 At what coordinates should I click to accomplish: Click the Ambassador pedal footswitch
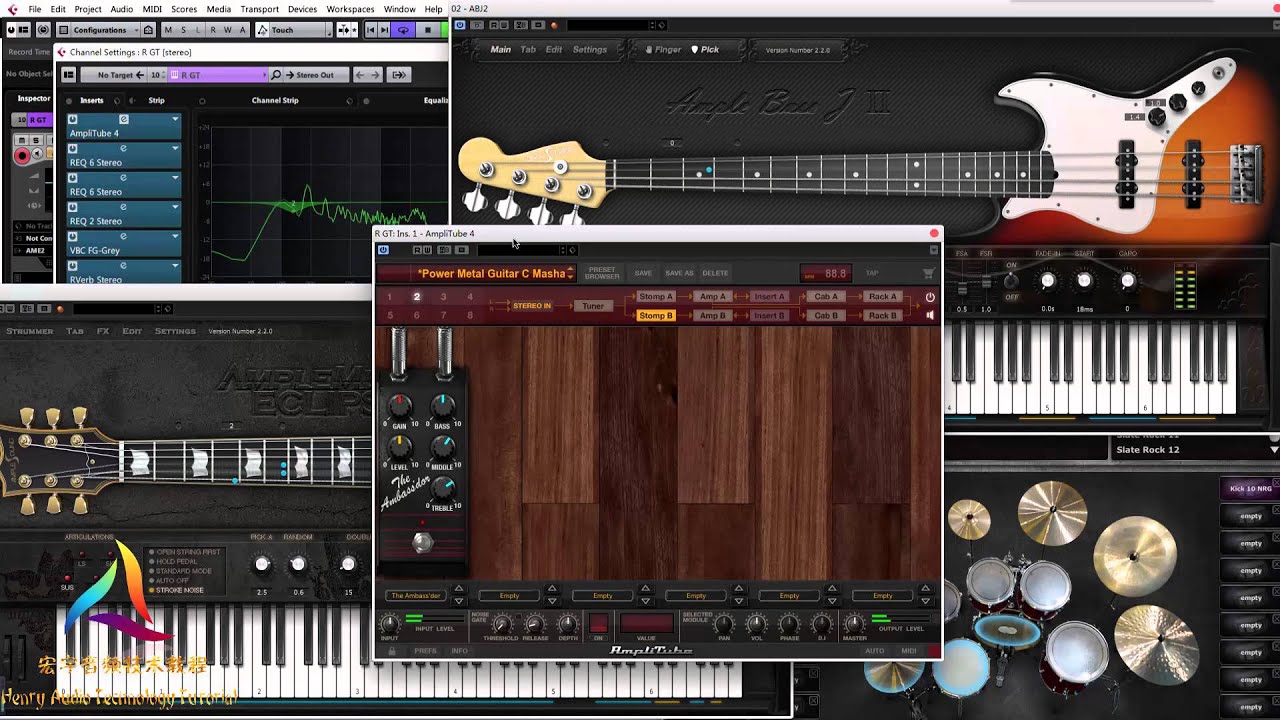[423, 543]
